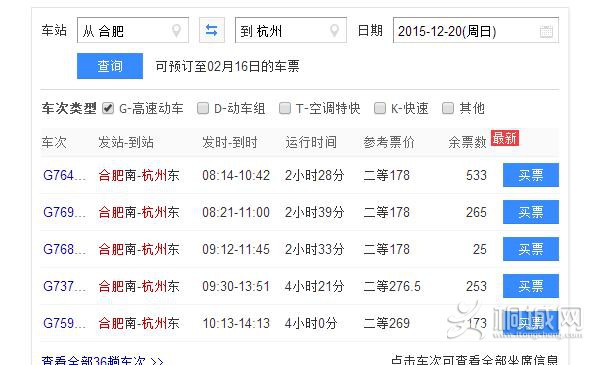
Task: Click the departure station field 从 合肥
Action: pyautogui.click(x=133, y=30)
